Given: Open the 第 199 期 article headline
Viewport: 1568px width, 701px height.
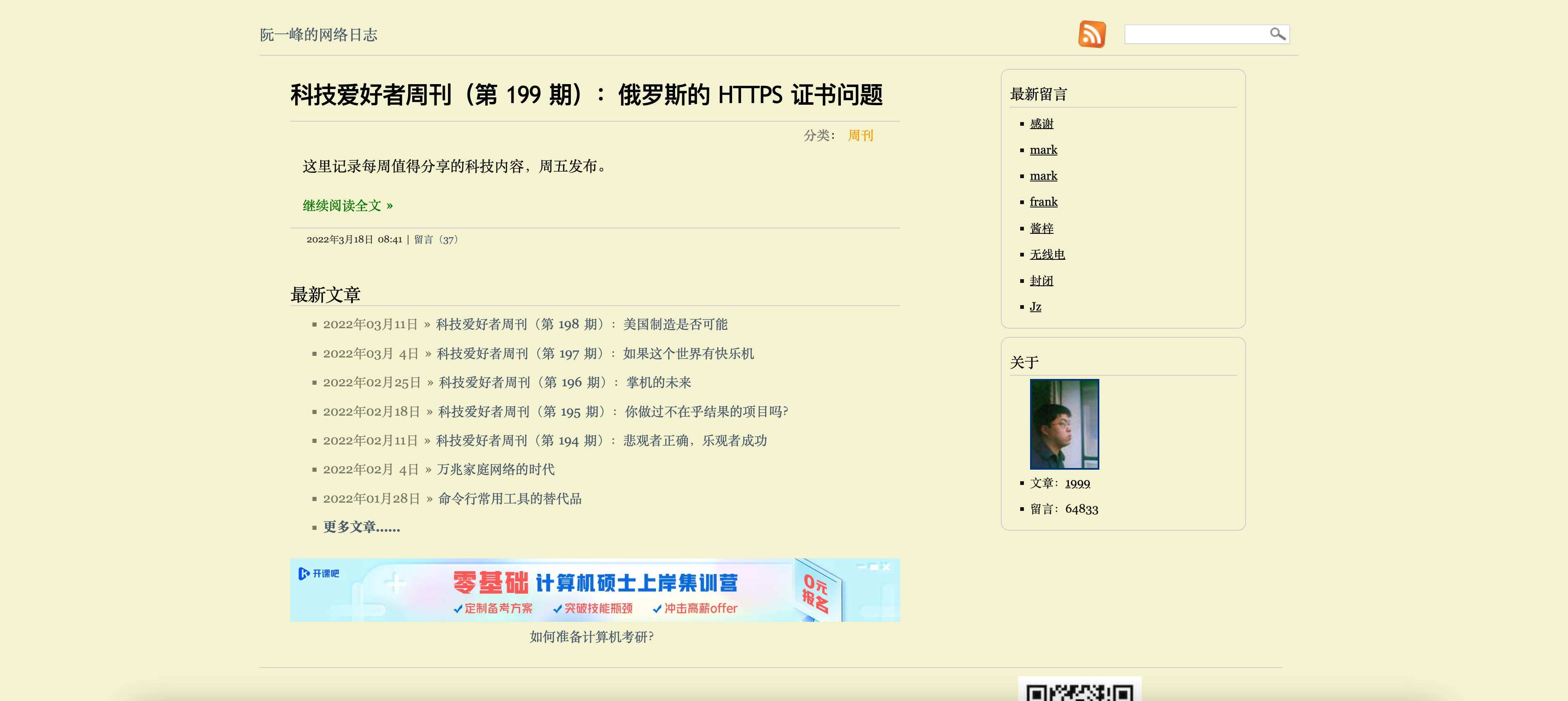Looking at the screenshot, I should point(586,94).
